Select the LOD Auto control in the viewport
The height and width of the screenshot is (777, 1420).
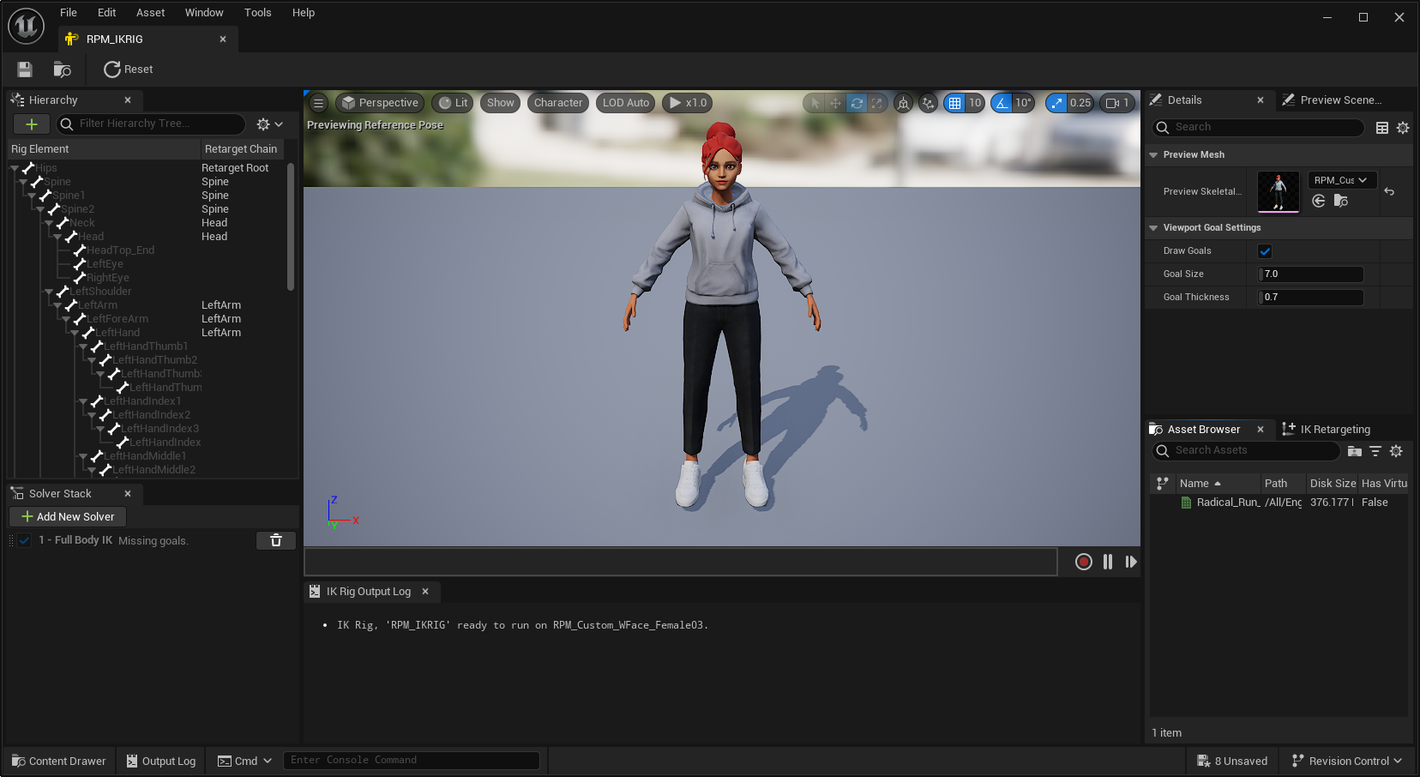pyautogui.click(x=625, y=102)
